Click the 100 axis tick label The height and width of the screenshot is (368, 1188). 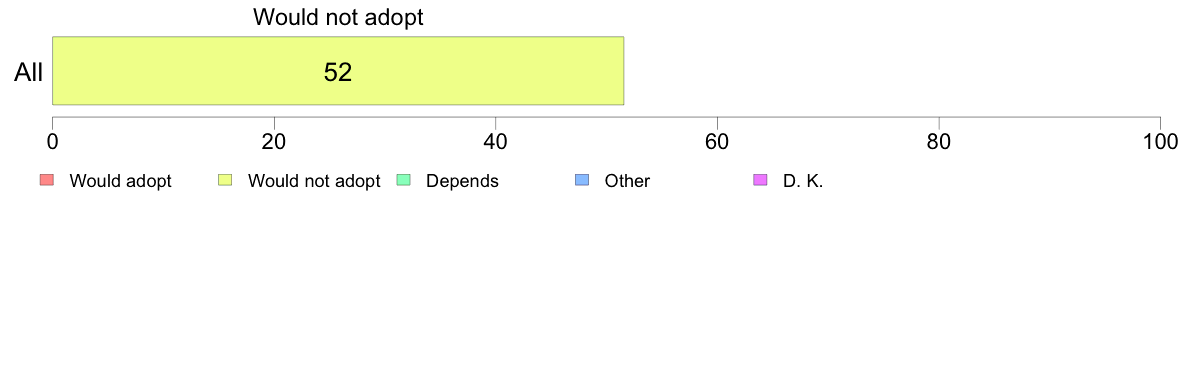1160,141
